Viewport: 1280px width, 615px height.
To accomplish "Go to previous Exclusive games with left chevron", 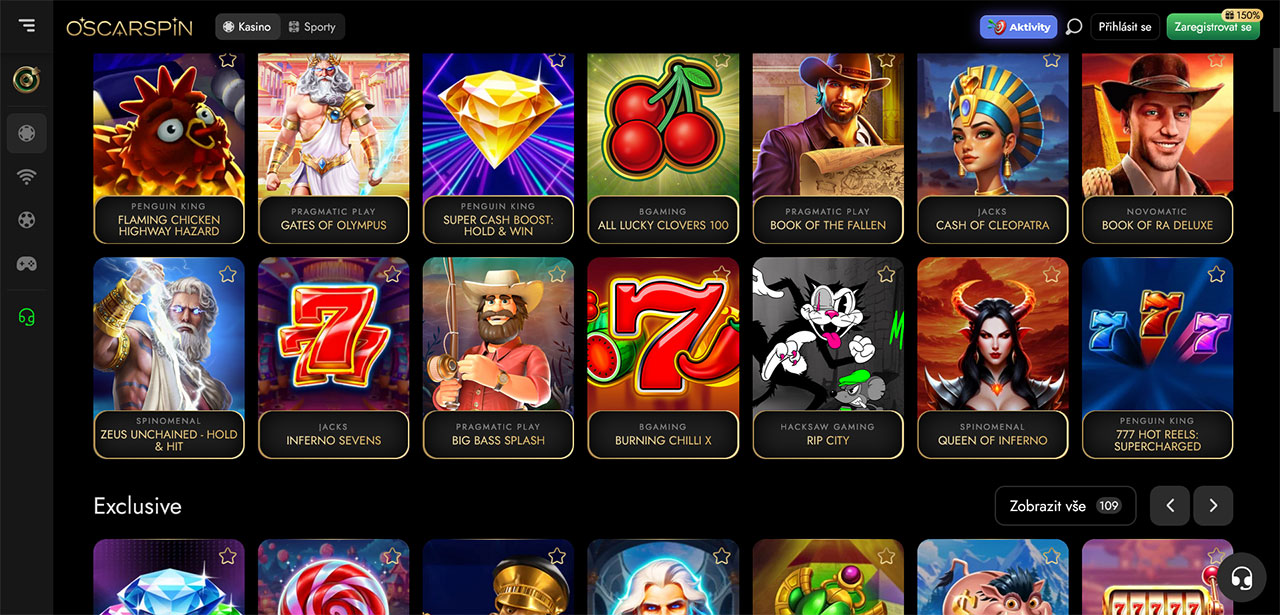I will [x=1170, y=506].
